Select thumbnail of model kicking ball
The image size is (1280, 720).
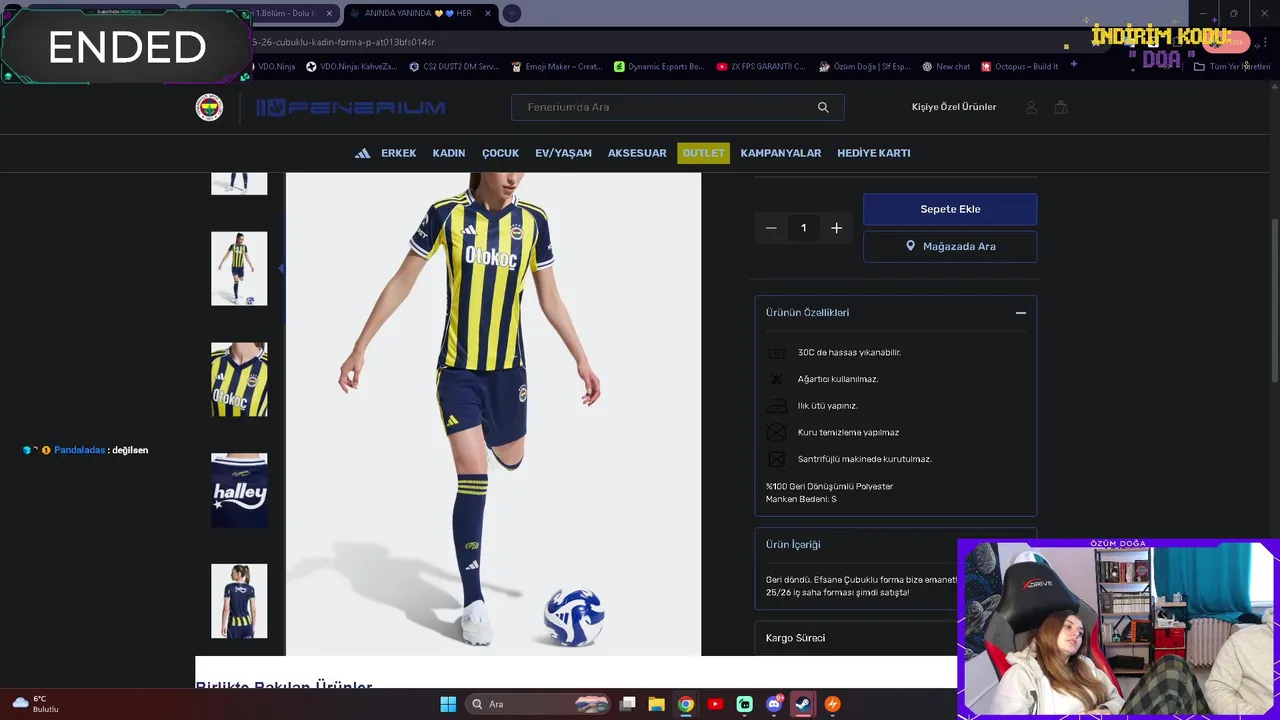coord(239,268)
